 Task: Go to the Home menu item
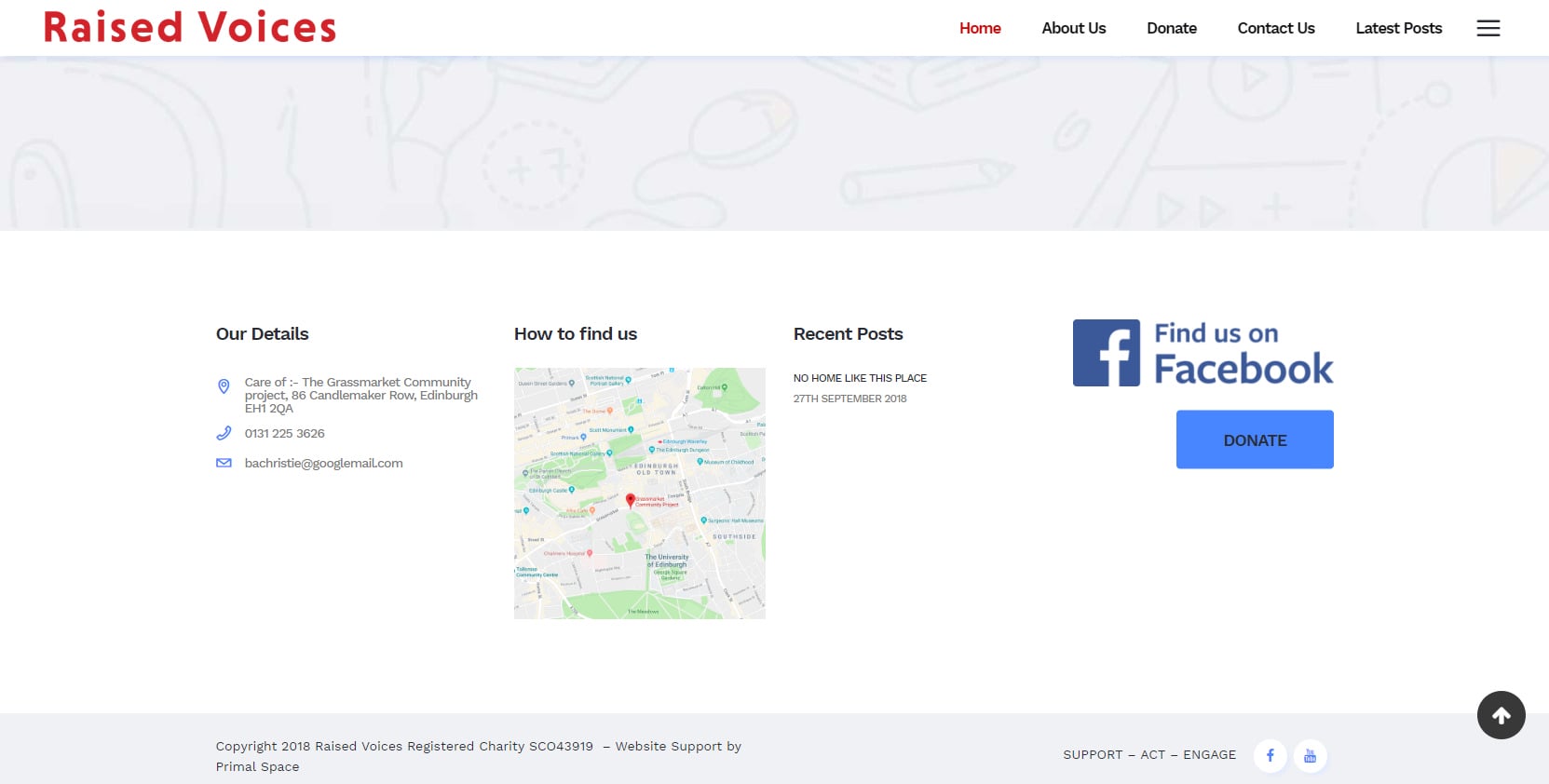click(980, 28)
